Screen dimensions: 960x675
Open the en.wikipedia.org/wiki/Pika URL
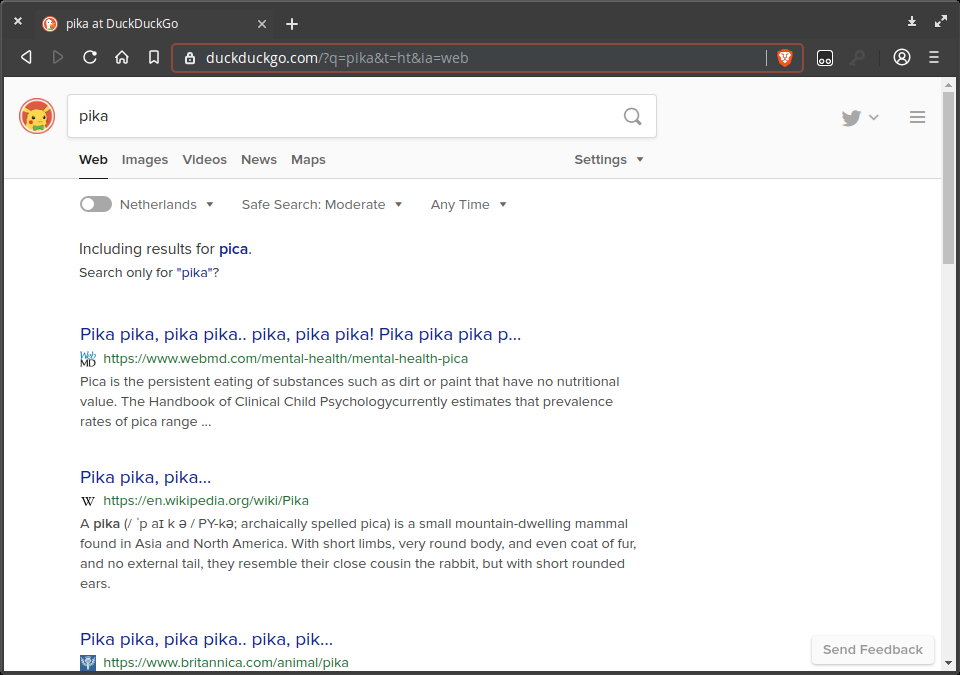[x=206, y=500]
